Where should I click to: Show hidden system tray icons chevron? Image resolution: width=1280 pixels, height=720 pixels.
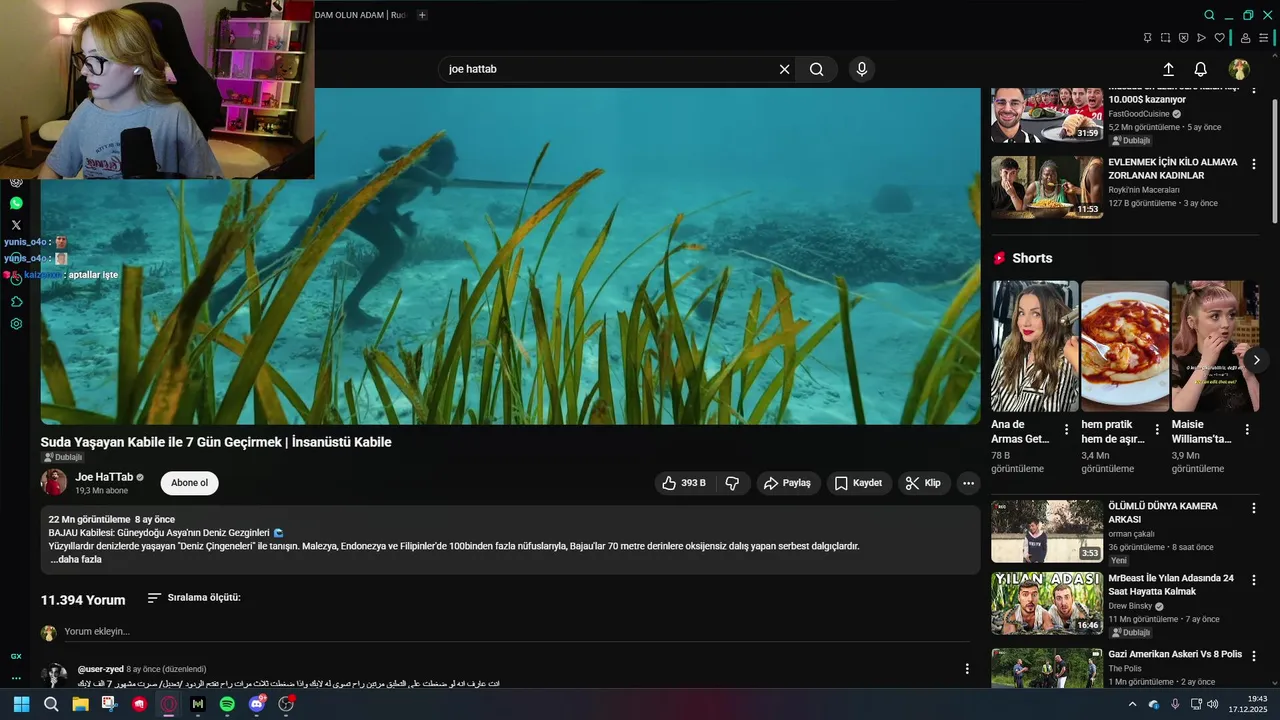pyautogui.click(x=1132, y=704)
